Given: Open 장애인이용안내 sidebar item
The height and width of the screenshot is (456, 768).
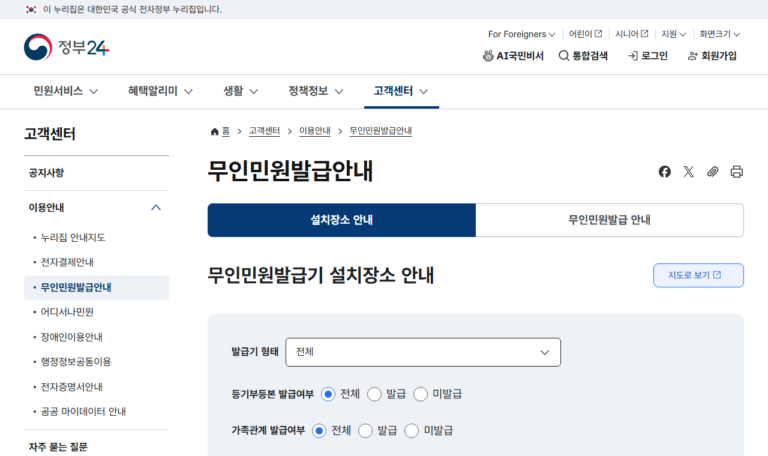Looking at the screenshot, I should [x=72, y=337].
